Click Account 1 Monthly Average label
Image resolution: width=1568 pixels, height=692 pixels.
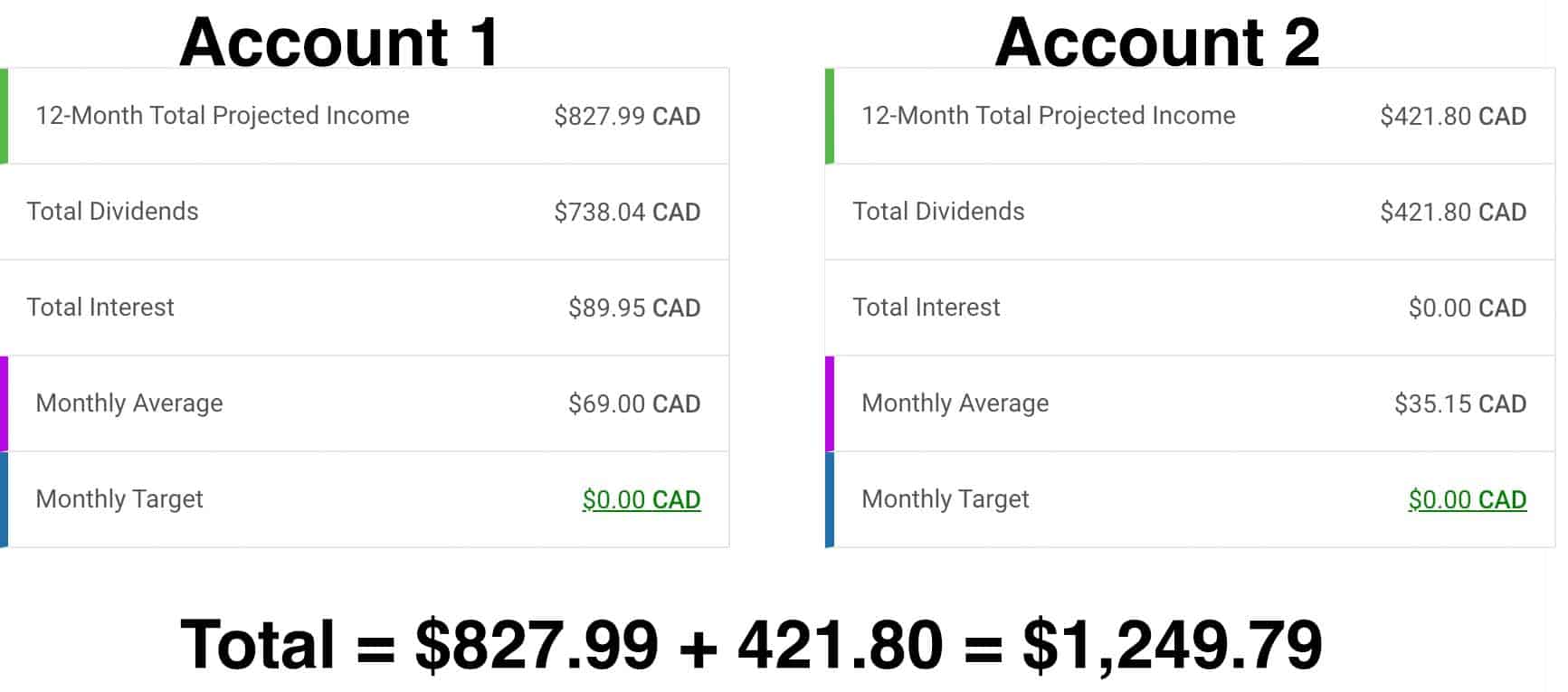click(129, 403)
